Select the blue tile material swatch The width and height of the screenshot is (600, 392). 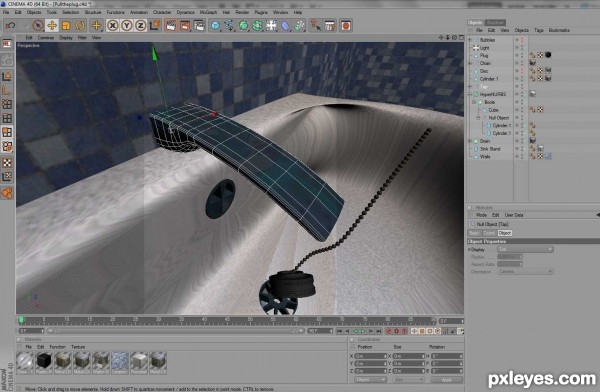point(120,363)
